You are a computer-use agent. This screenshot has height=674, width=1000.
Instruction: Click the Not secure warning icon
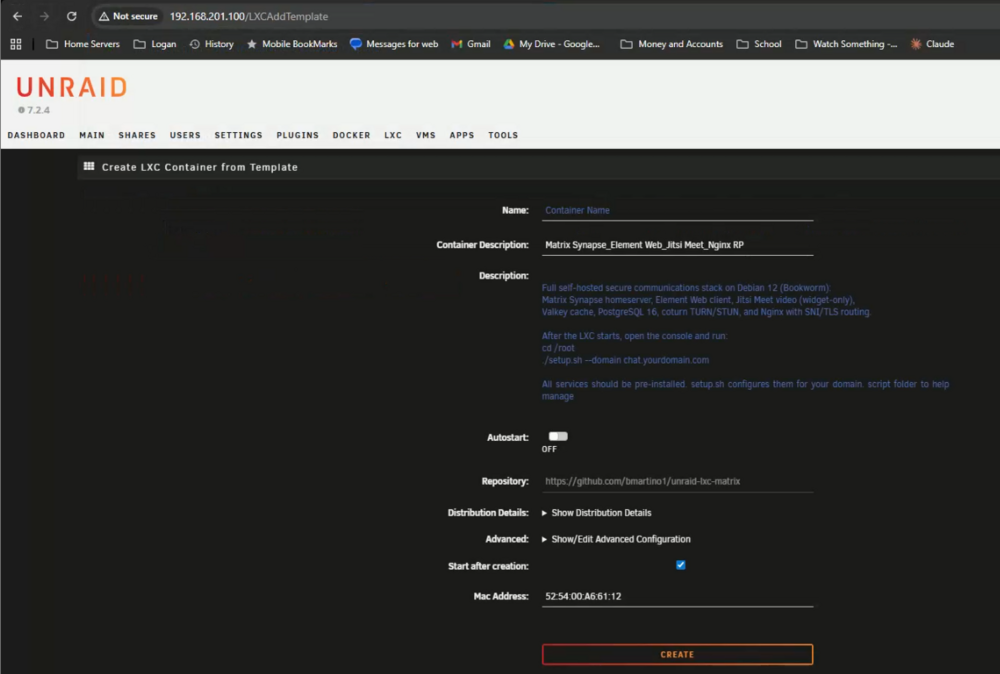click(104, 17)
